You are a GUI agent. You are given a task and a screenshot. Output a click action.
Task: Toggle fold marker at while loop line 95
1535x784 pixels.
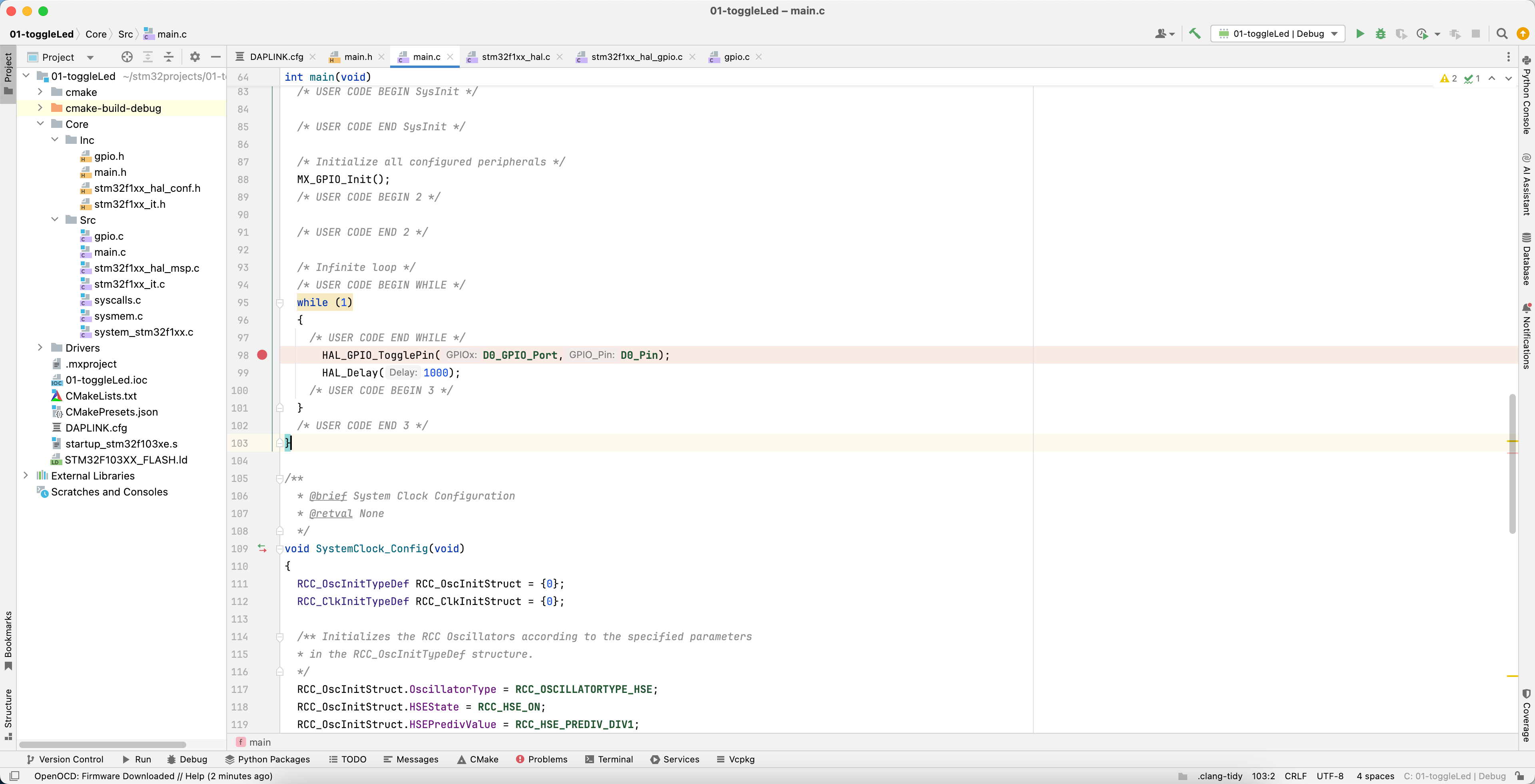[x=279, y=302]
